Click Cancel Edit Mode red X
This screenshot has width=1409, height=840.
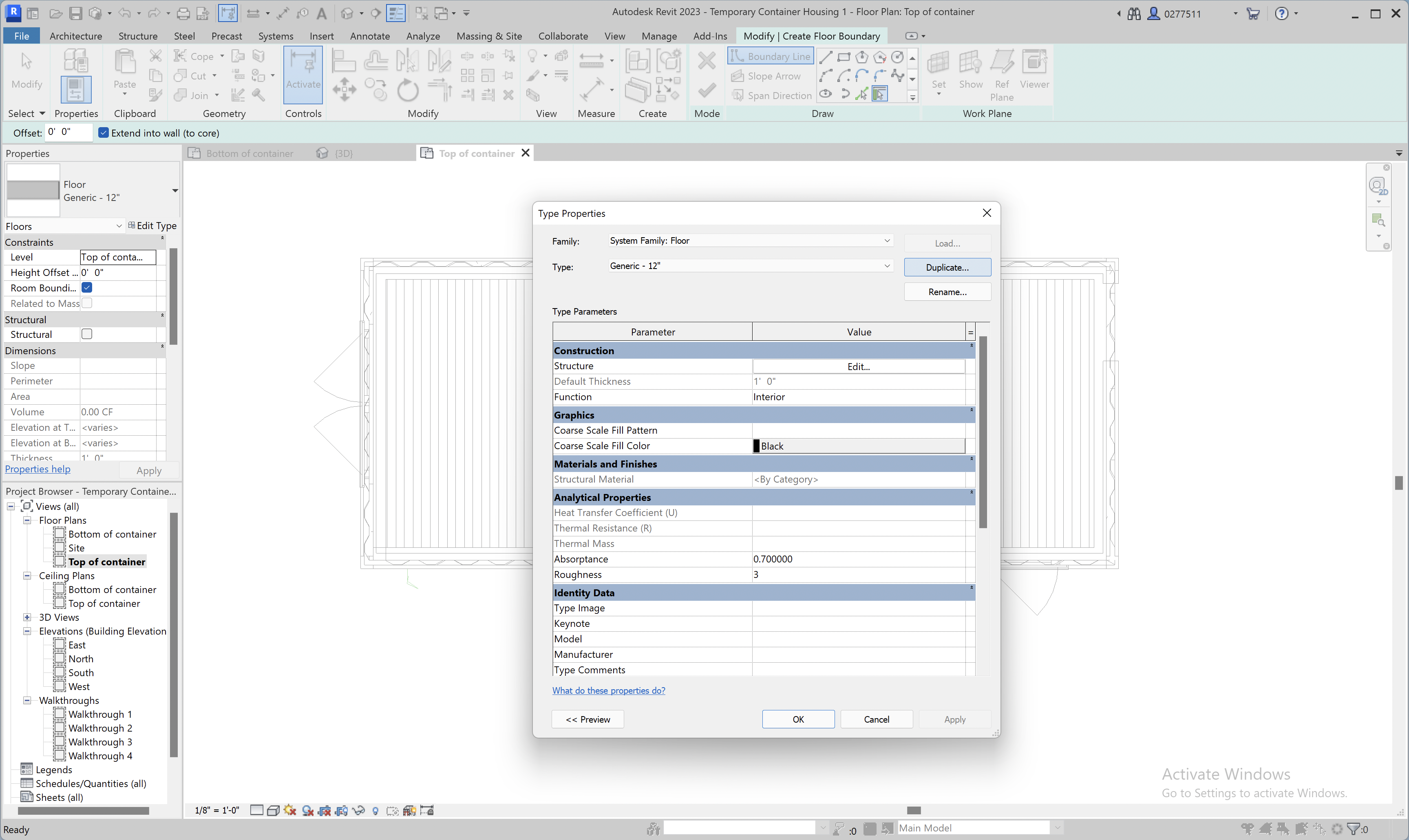point(707,61)
